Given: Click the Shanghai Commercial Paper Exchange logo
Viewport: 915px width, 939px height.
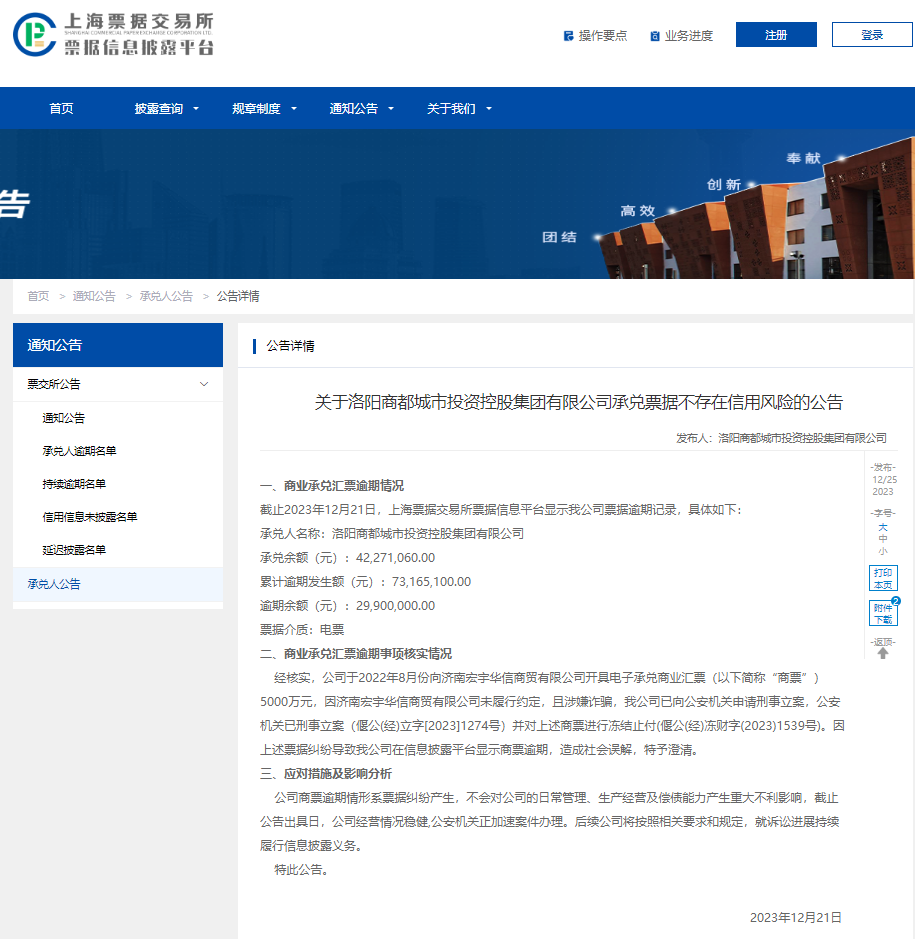Looking at the screenshot, I should (113, 35).
